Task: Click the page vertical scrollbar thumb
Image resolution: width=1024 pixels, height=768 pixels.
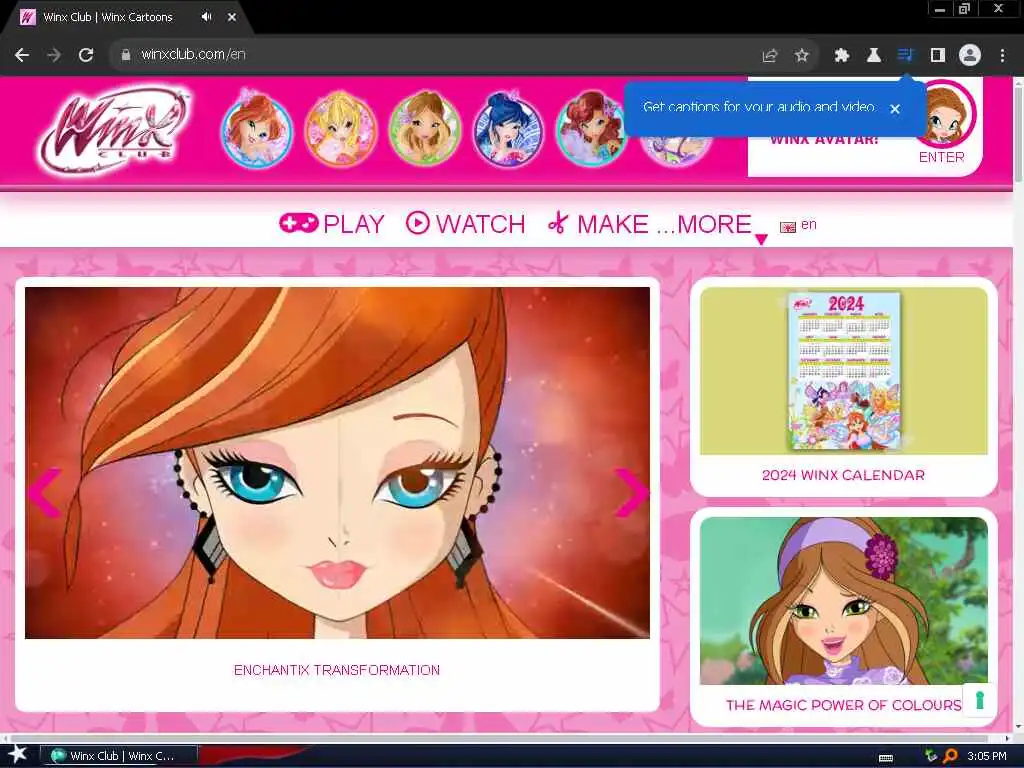Action: 1018,134
